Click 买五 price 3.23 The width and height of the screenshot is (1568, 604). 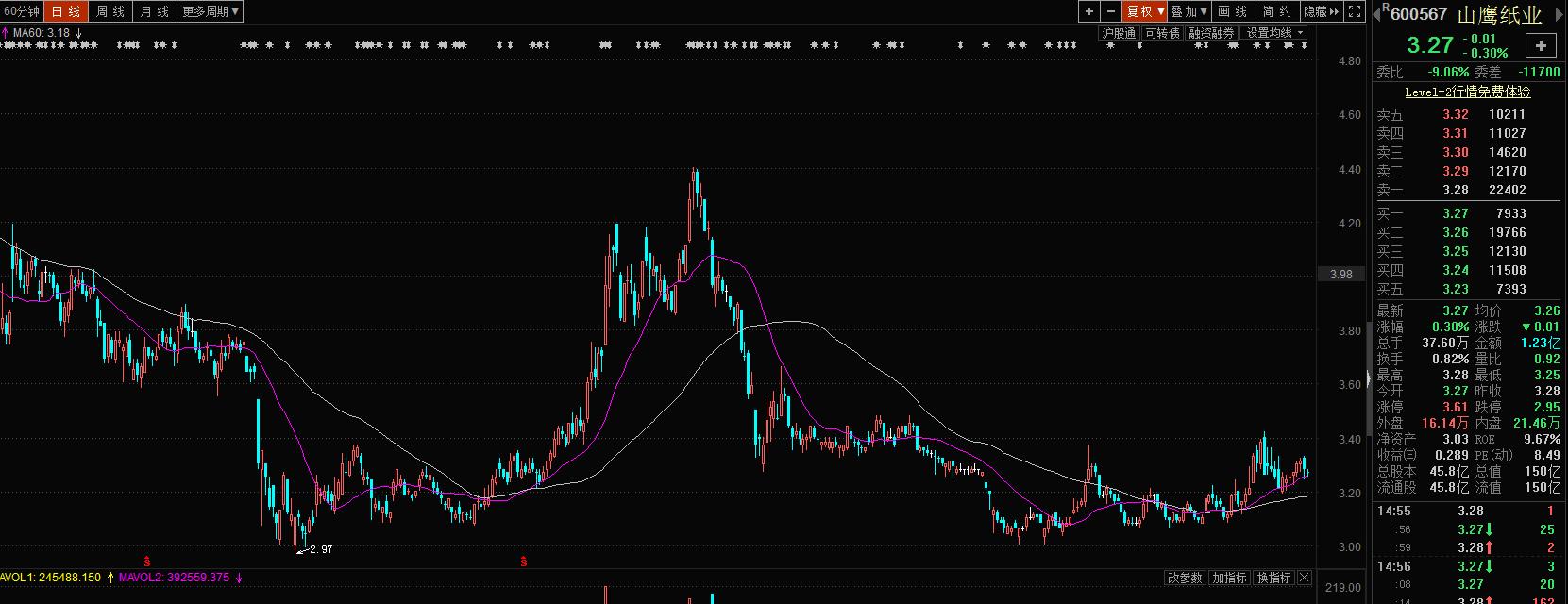tap(1455, 289)
